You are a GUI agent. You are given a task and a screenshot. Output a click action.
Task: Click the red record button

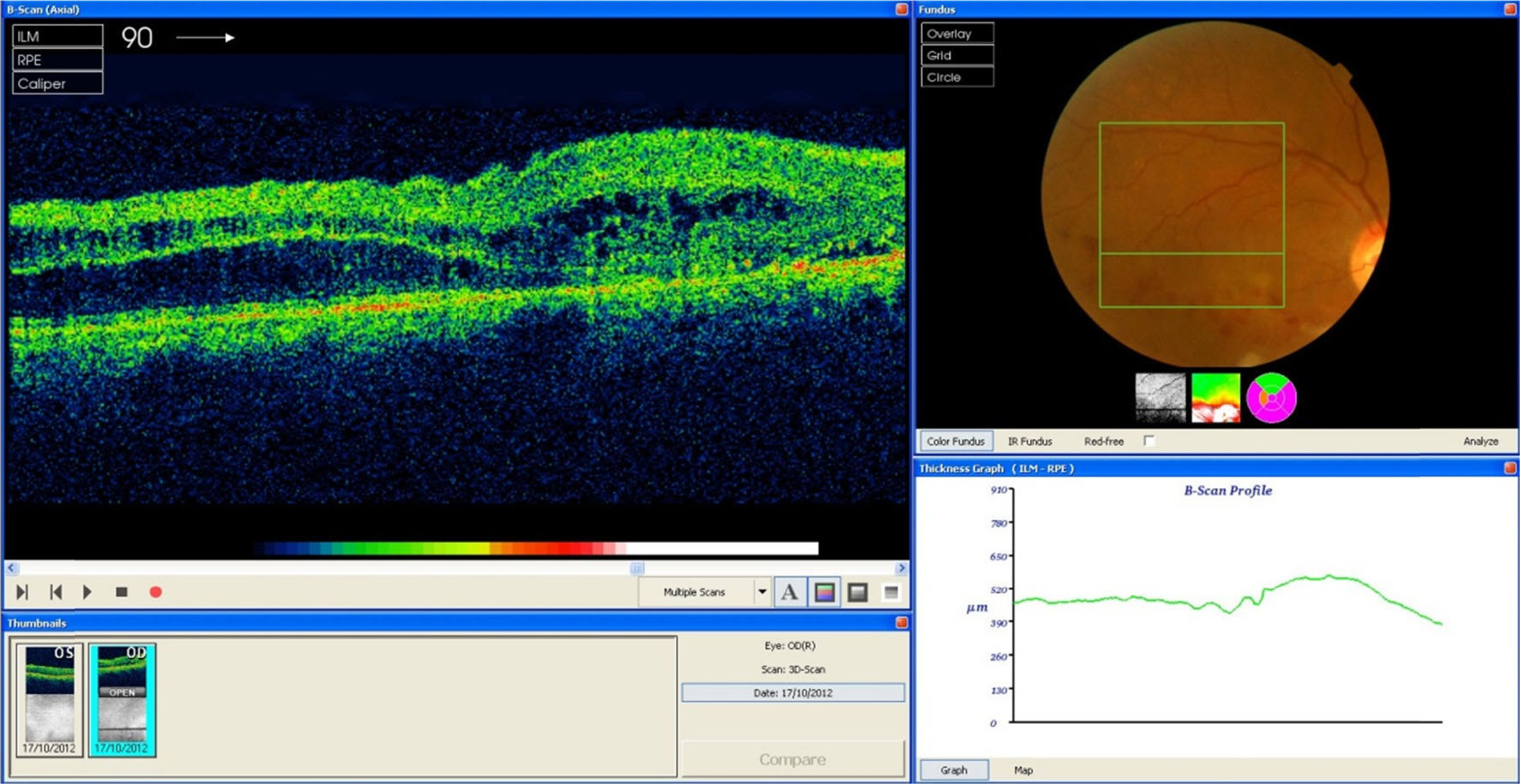tap(155, 592)
